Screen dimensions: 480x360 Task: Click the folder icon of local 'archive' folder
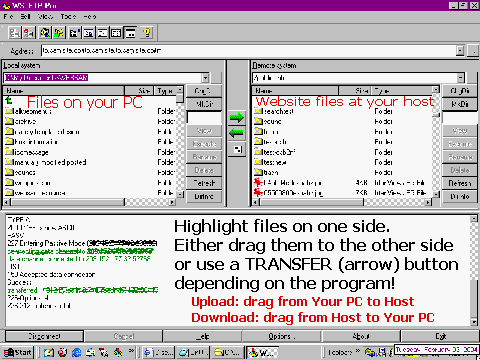click(x=9, y=121)
